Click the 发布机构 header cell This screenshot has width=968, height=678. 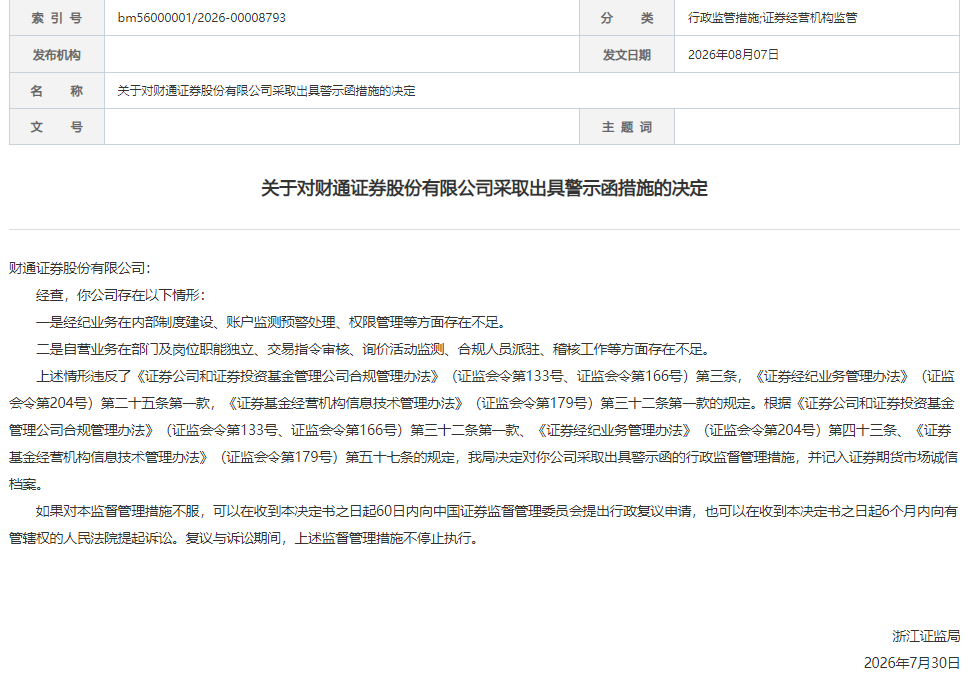point(57,54)
